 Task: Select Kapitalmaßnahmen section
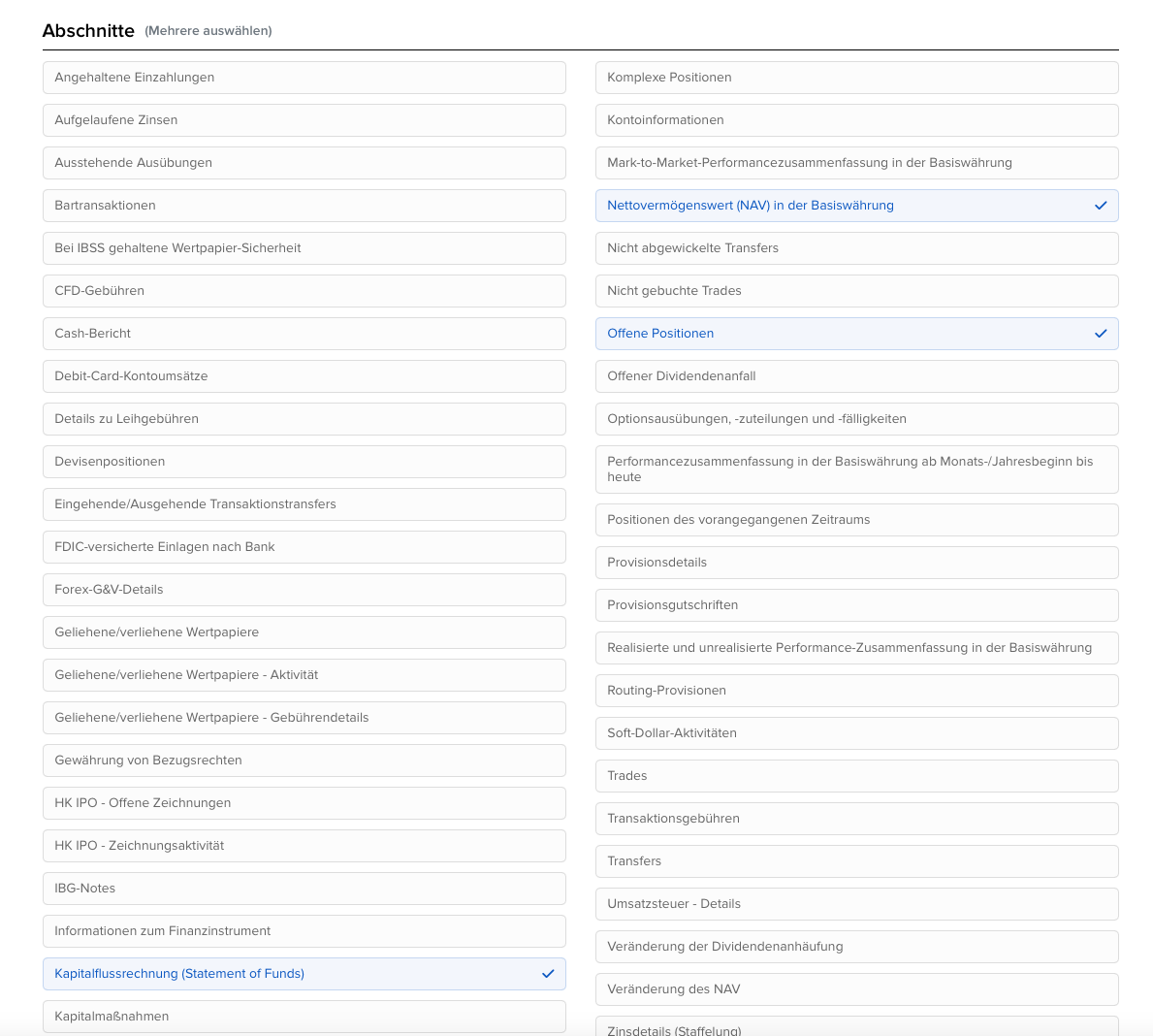304,1017
